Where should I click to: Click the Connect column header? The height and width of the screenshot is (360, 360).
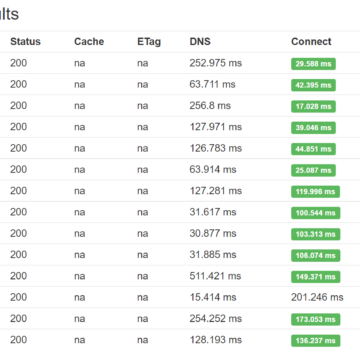pos(311,42)
